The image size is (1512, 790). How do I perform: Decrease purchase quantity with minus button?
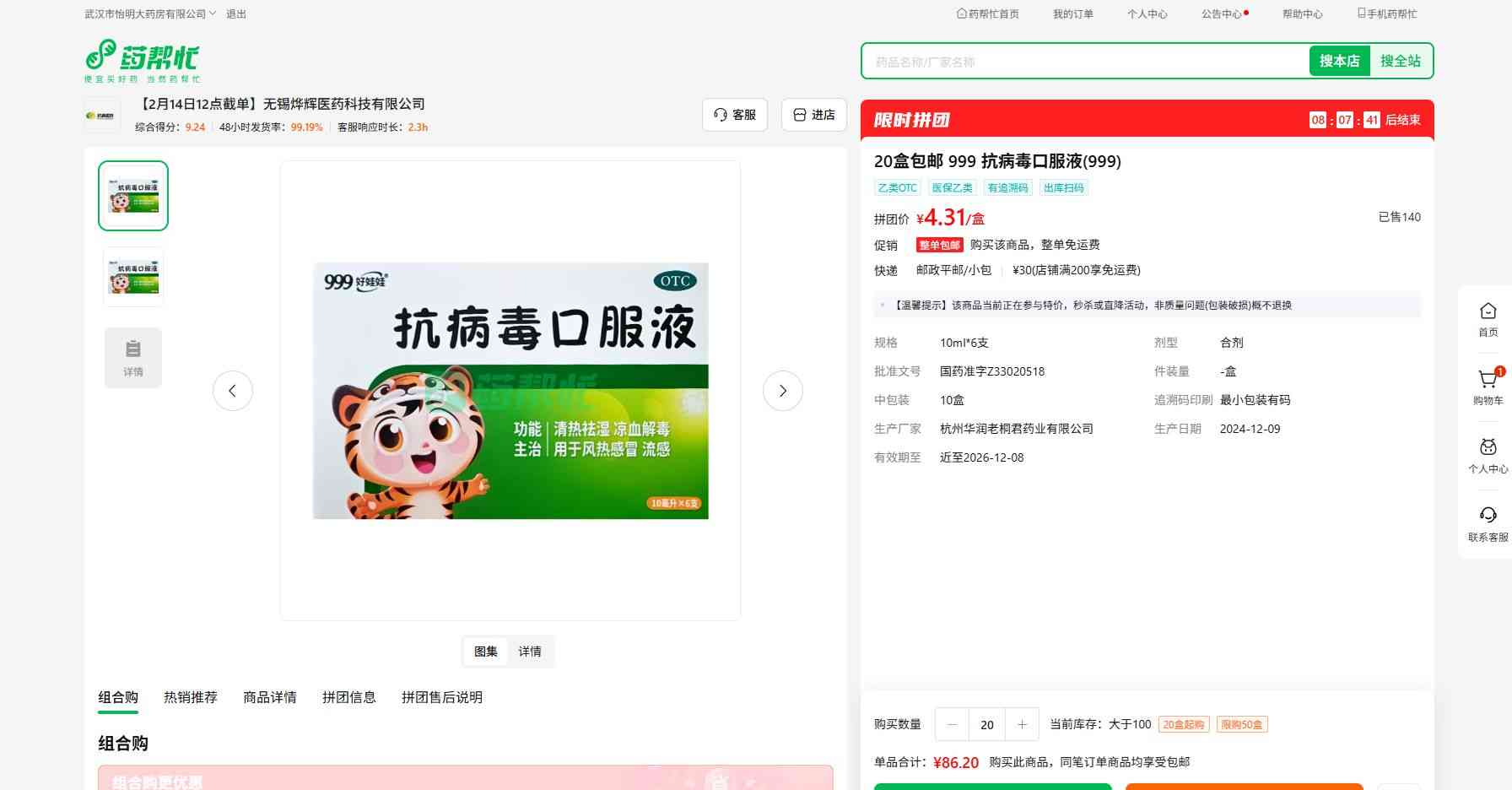[x=953, y=724]
